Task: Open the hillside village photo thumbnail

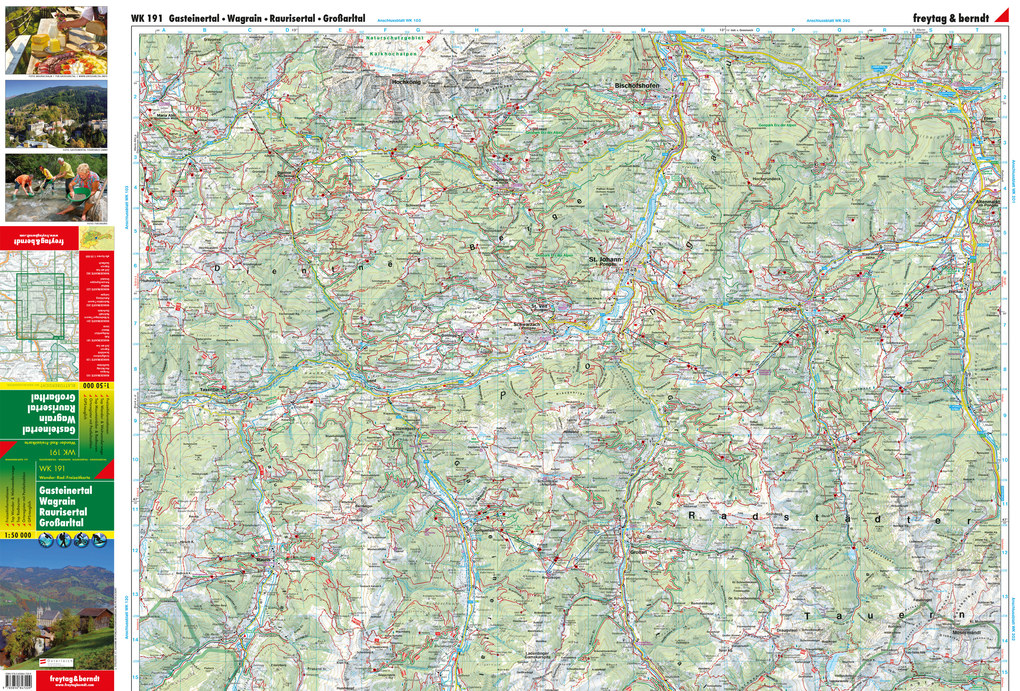Action: 56,115
